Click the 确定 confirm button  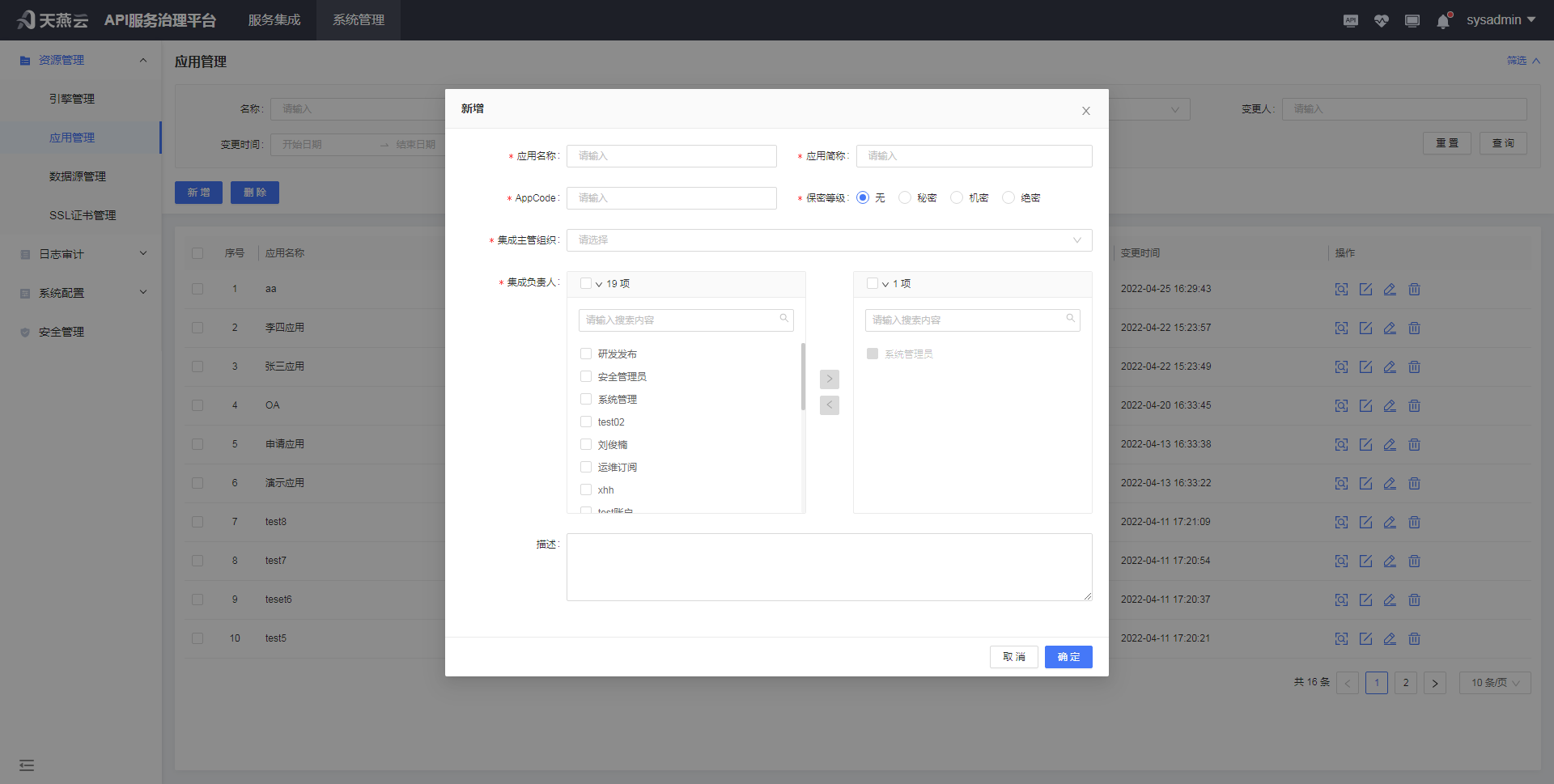pyautogui.click(x=1068, y=657)
